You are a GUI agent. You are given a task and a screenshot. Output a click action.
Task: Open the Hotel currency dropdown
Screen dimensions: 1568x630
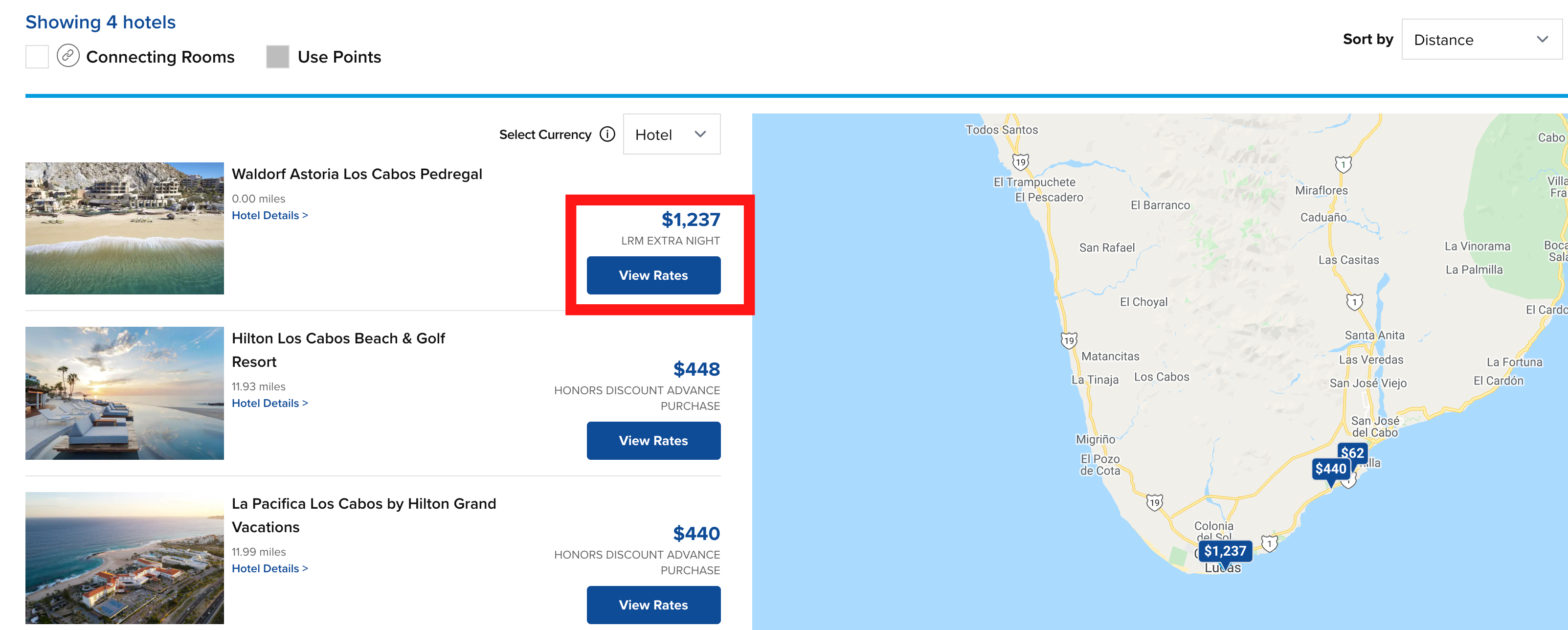click(x=672, y=134)
